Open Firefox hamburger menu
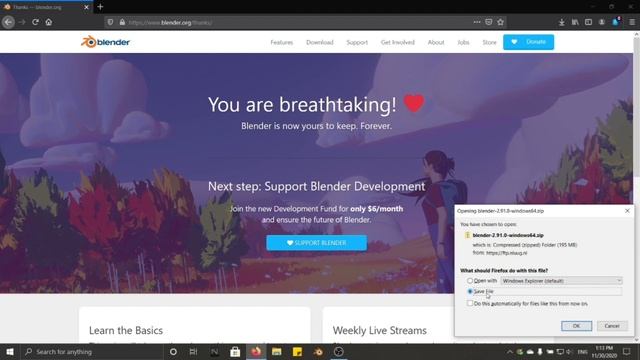Viewport: 640px width, 360px height. point(632,22)
